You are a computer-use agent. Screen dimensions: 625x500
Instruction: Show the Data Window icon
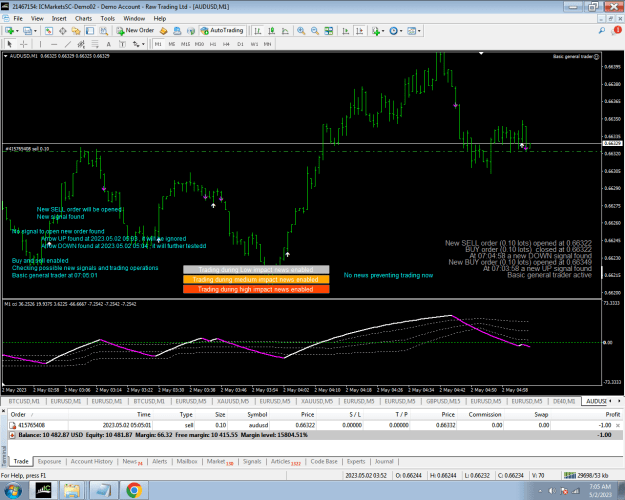coord(63,31)
